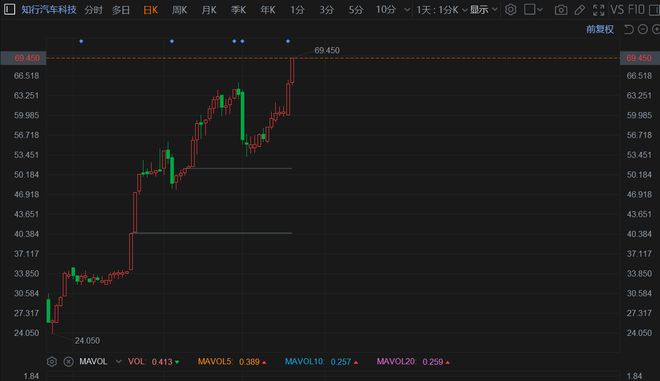Enter fullscreen chart mode

[598, 10]
